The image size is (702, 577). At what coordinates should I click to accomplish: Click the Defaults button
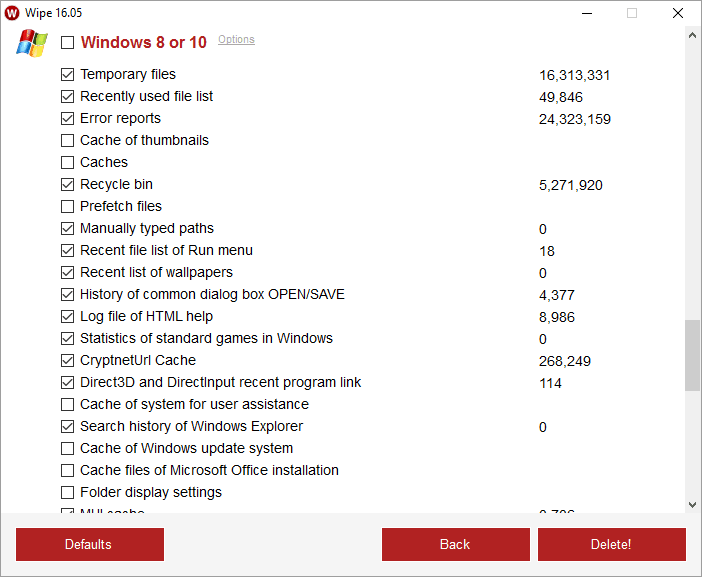pyautogui.click(x=90, y=544)
